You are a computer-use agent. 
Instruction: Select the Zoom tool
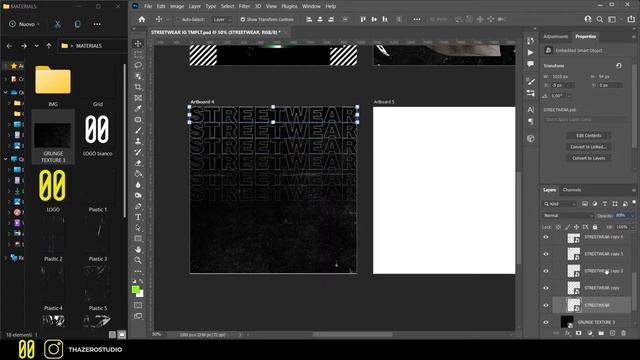tap(138, 260)
